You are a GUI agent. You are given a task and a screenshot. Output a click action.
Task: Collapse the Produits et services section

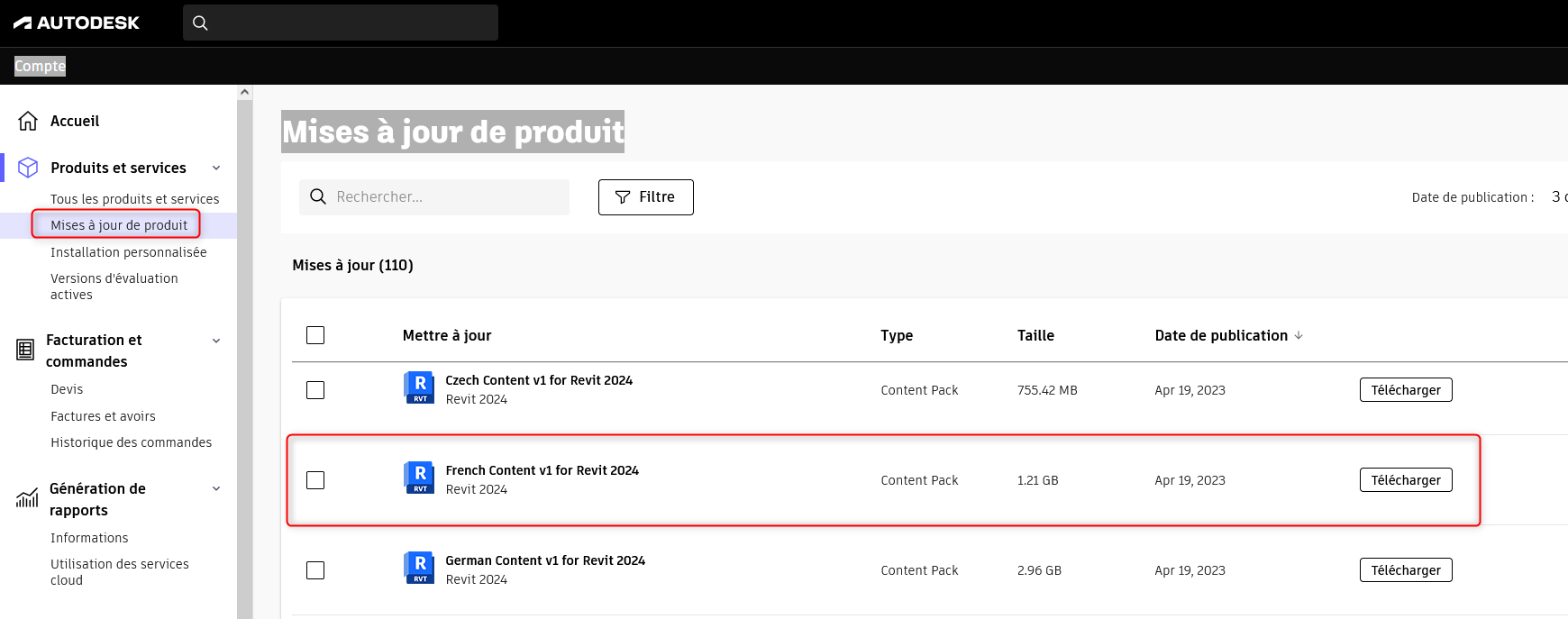click(x=216, y=168)
